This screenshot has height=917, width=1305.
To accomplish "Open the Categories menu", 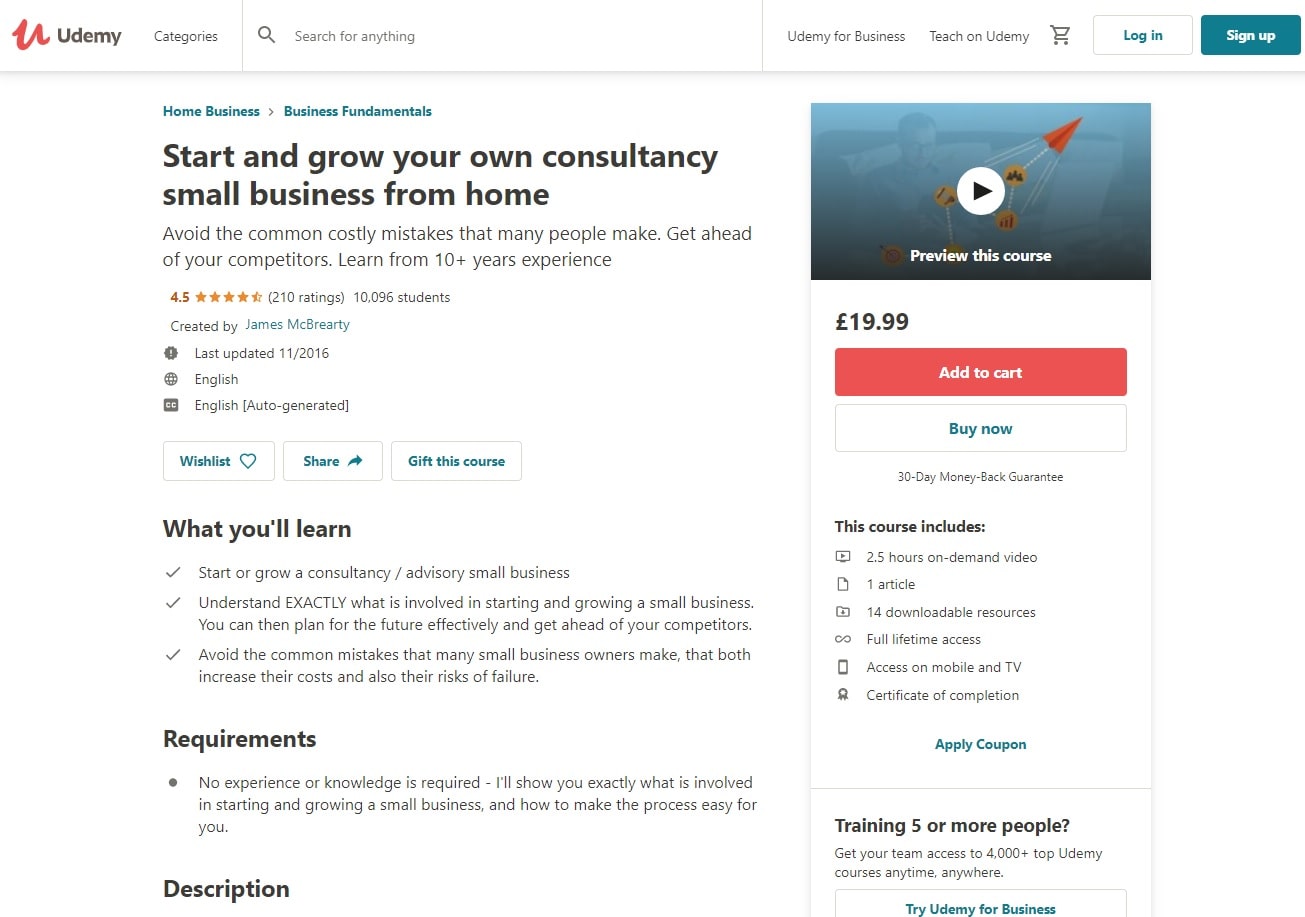I will click(x=186, y=36).
